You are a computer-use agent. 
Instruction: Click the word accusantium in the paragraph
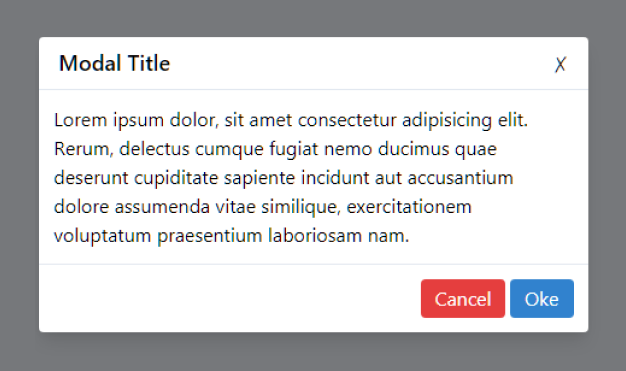(460, 178)
